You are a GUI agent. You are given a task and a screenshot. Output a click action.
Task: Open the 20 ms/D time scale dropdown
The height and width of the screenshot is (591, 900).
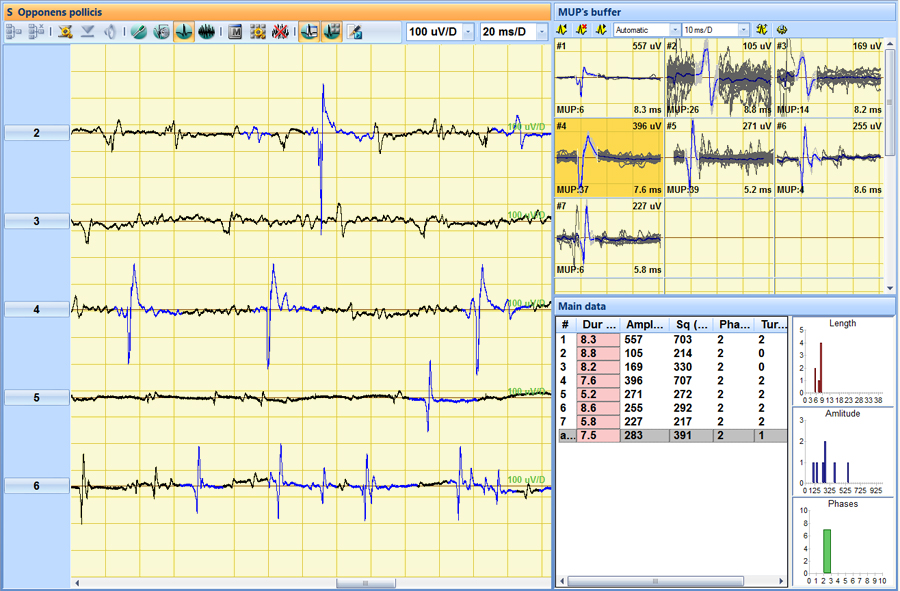[x=542, y=32]
